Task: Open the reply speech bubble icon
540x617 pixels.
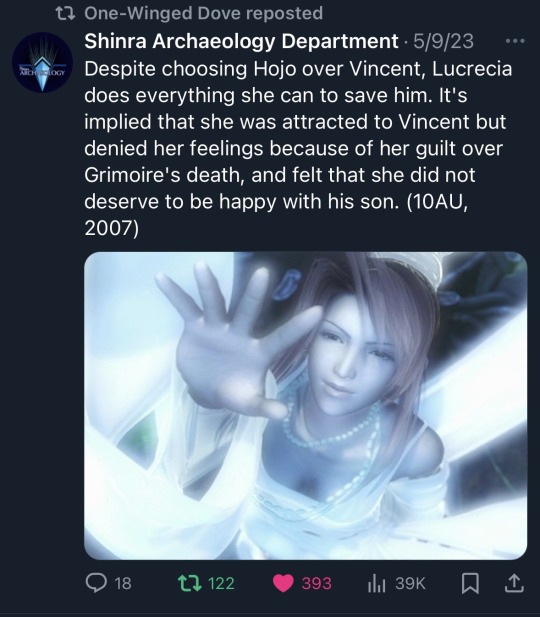Action: point(96,583)
